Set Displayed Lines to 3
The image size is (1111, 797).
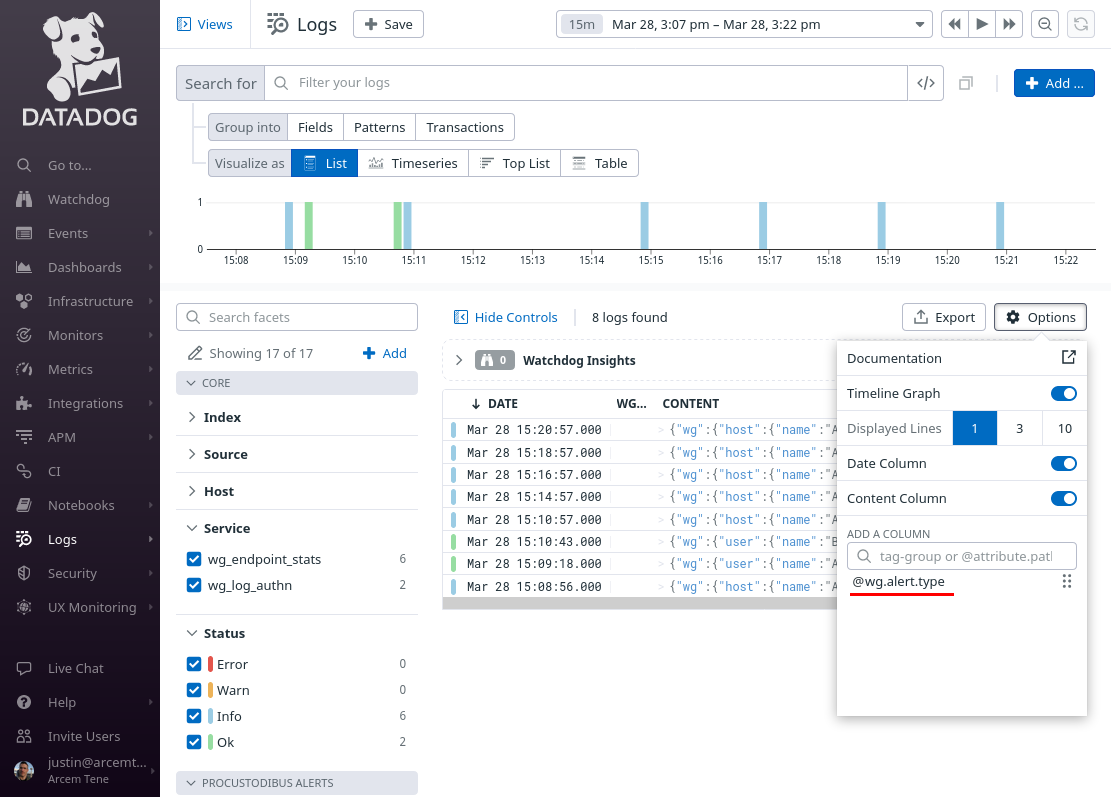(1020, 428)
